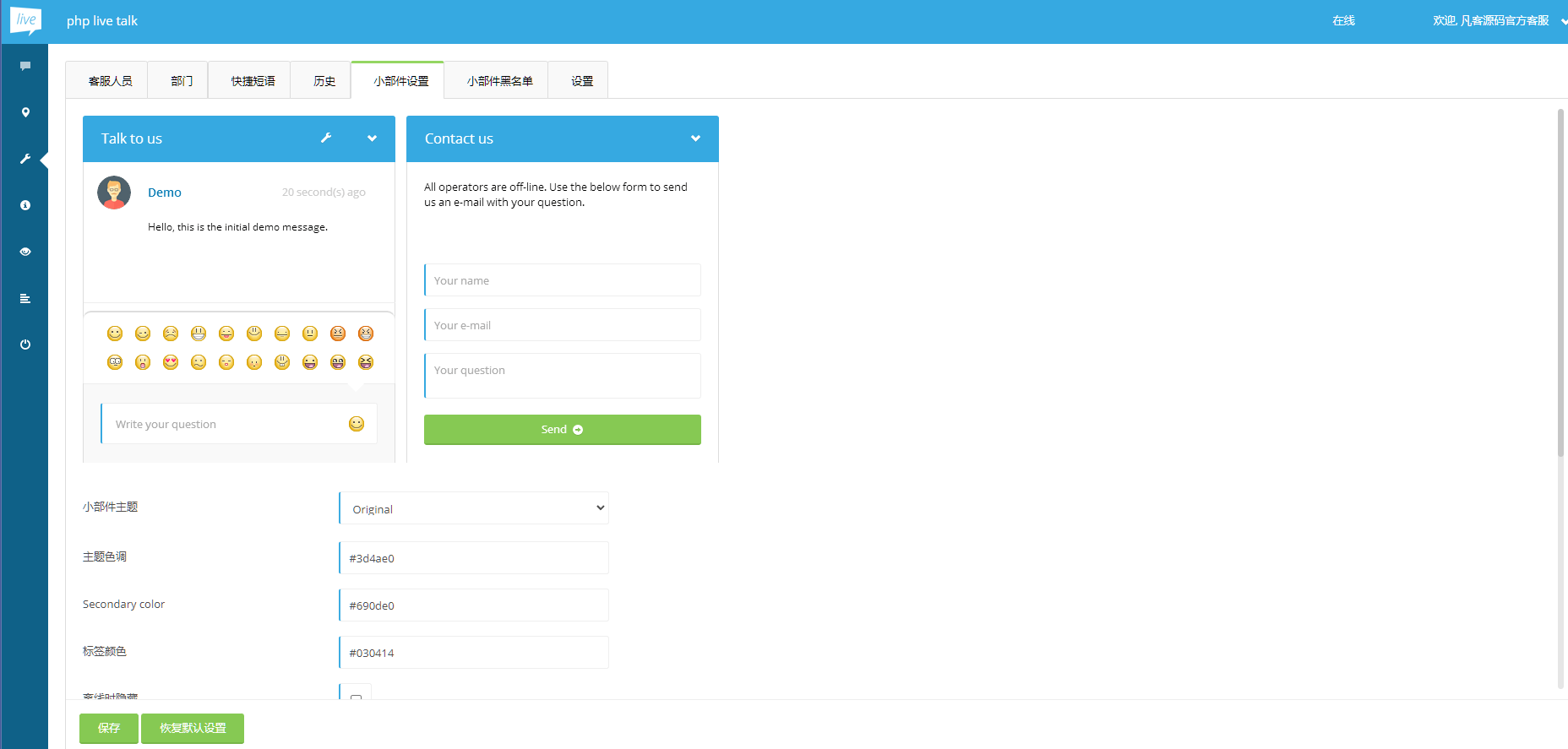Click the text-lines list sidebar icon
The image size is (1568, 749).
pos(25,298)
